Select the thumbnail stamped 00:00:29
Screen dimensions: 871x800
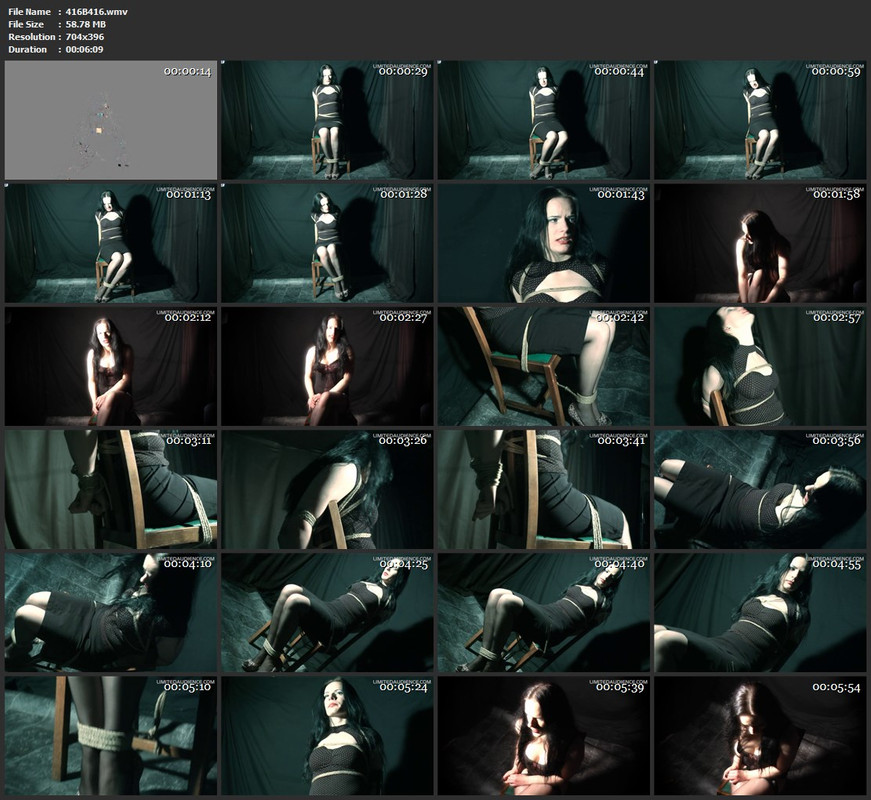327,120
